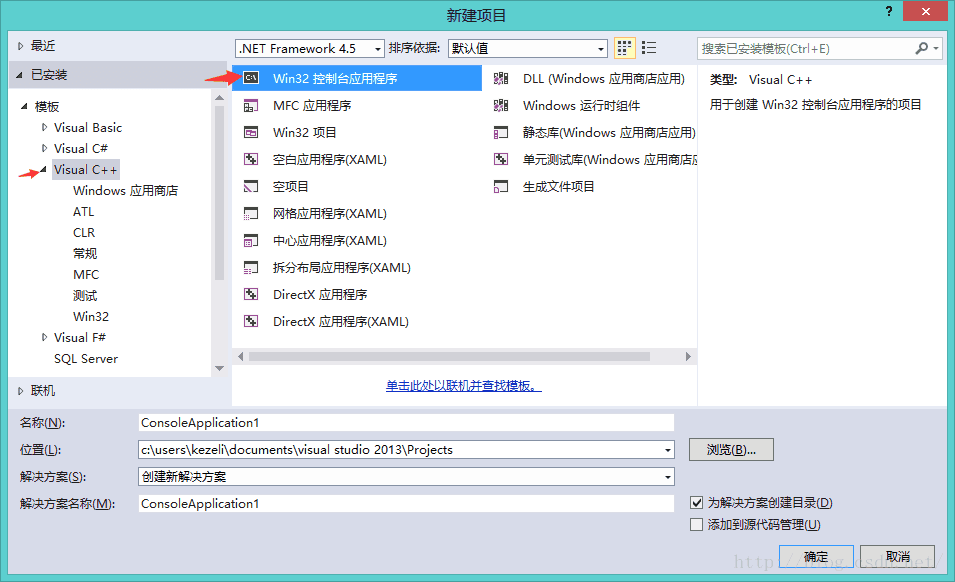Image resolution: width=955 pixels, height=582 pixels.
Task: Select the ATL category
Action: tap(83, 212)
